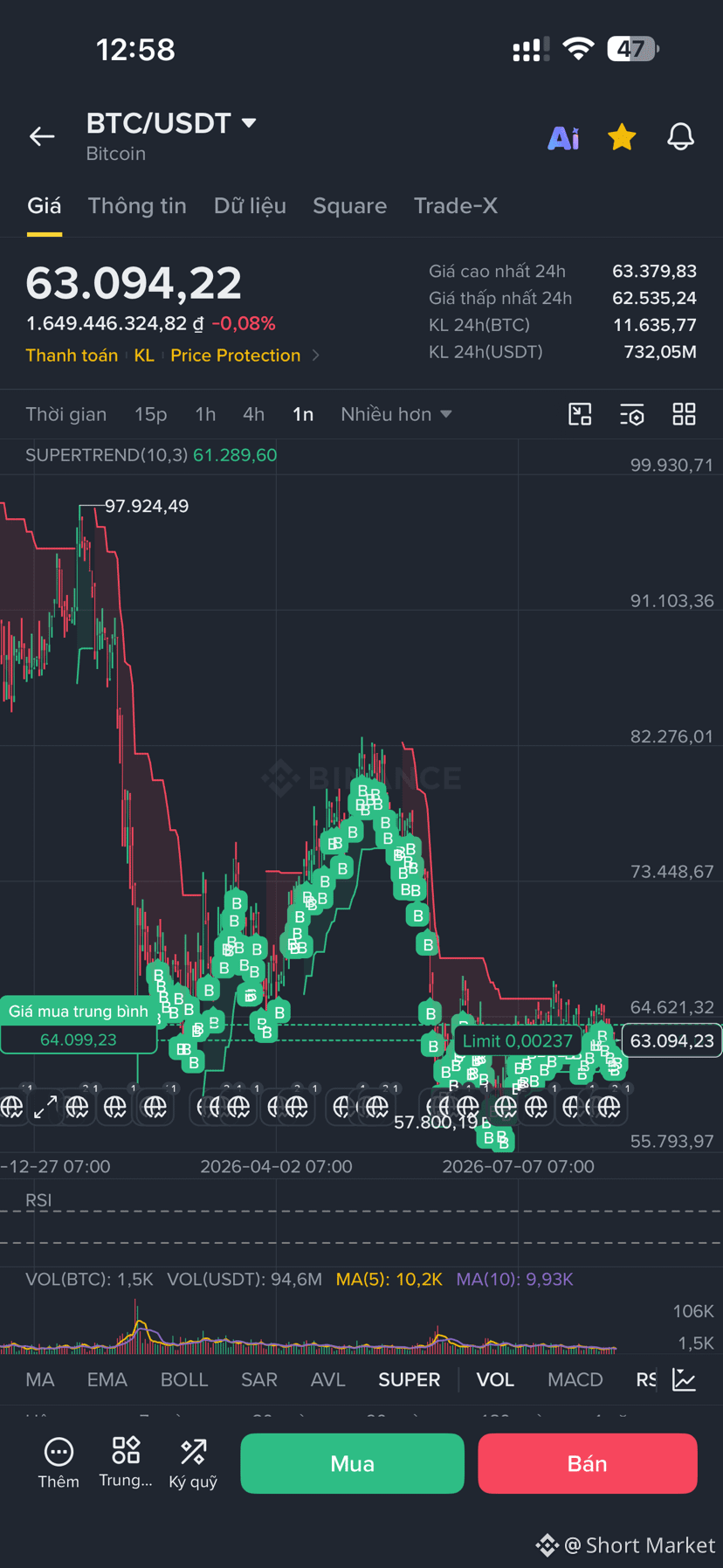The height and width of the screenshot is (1568, 723).
Task: Expand the BTC/USDT pair dropdown arrow
Action: (x=249, y=123)
